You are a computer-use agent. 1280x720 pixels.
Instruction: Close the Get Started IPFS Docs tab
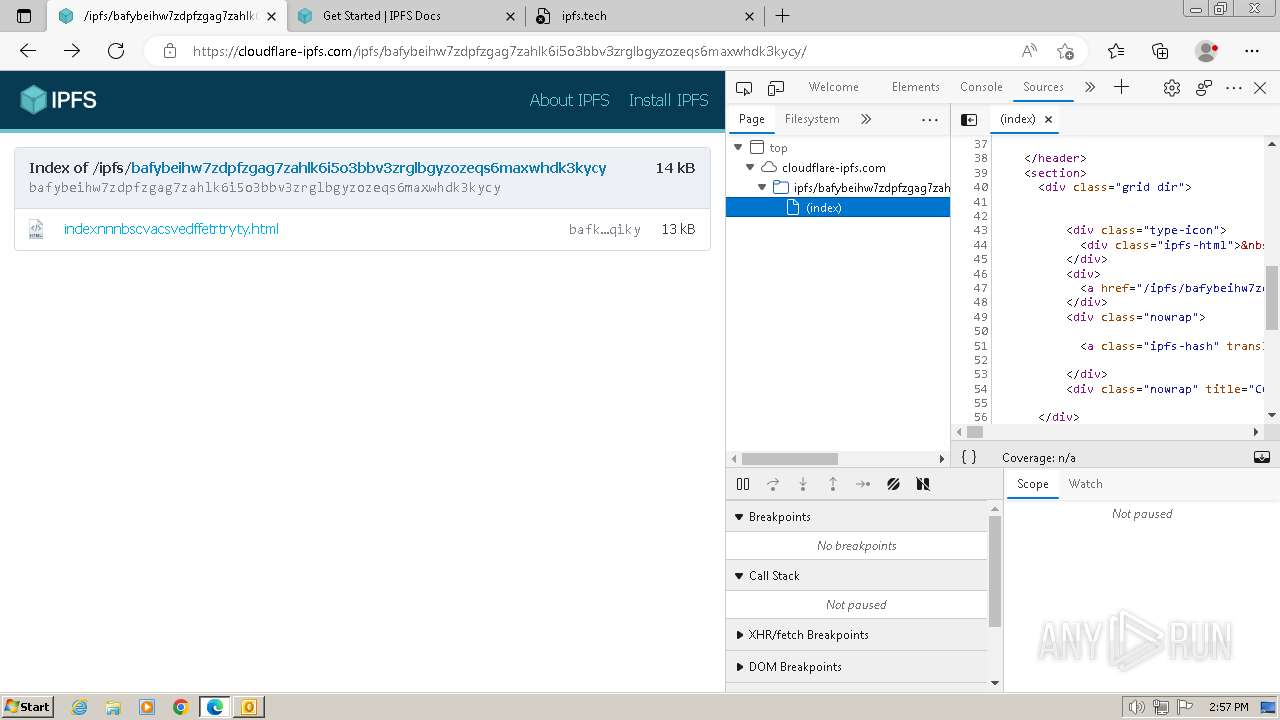[x=511, y=16]
